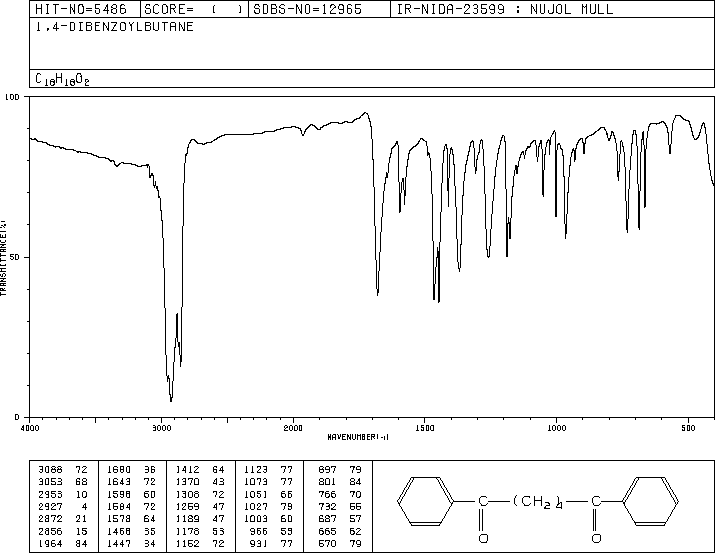
Task: Select the 1370 peak wavenumber
Action: 187,482
